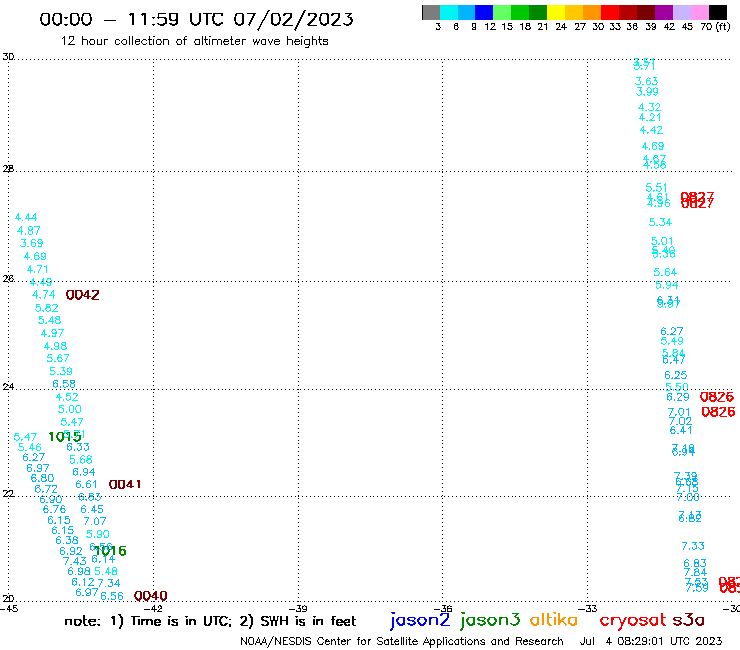Select the green 1016 time marker
The width and height of the screenshot is (740, 650).
(x=110, y=551)
